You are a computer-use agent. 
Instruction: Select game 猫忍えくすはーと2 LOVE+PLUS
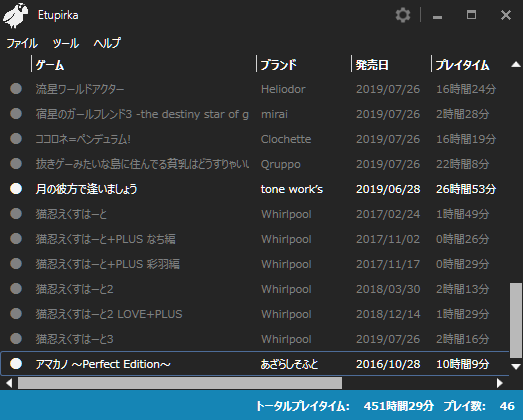click(109, 314)
